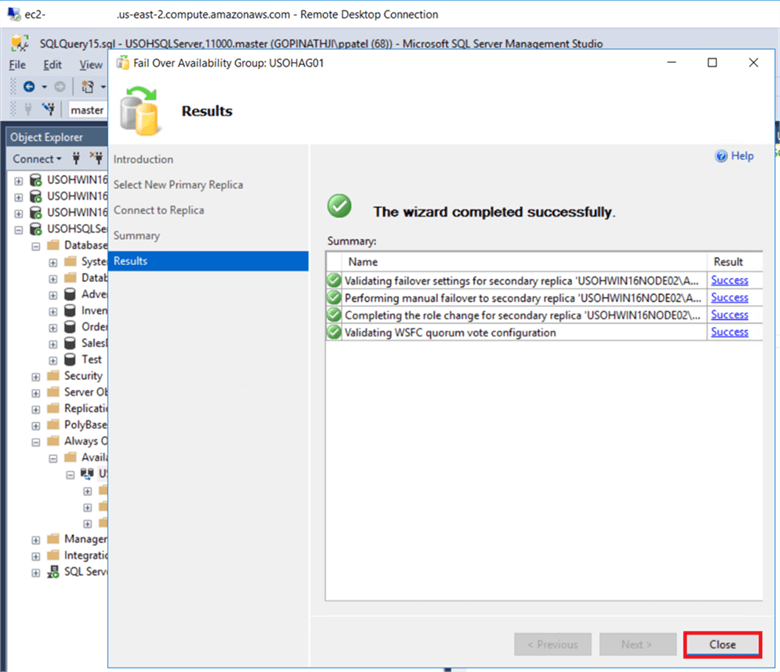Screen dimensions: 780x672
Task: Click the green check icon for WSFC quorum row
Action: (x=334, y=332)
